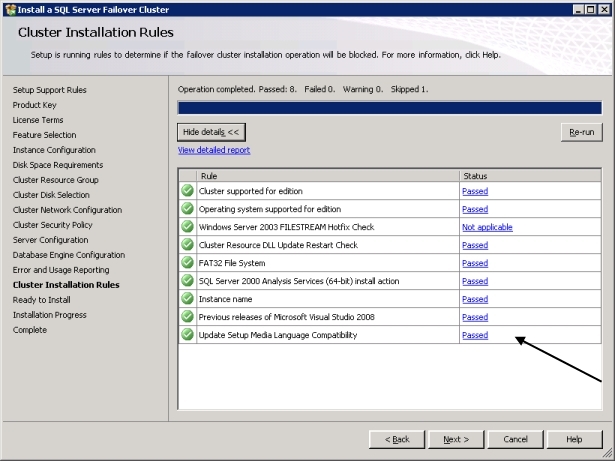Click green check icon next to Instance name rule
Viewport: 615px width, 461px height.
[187, 299]
